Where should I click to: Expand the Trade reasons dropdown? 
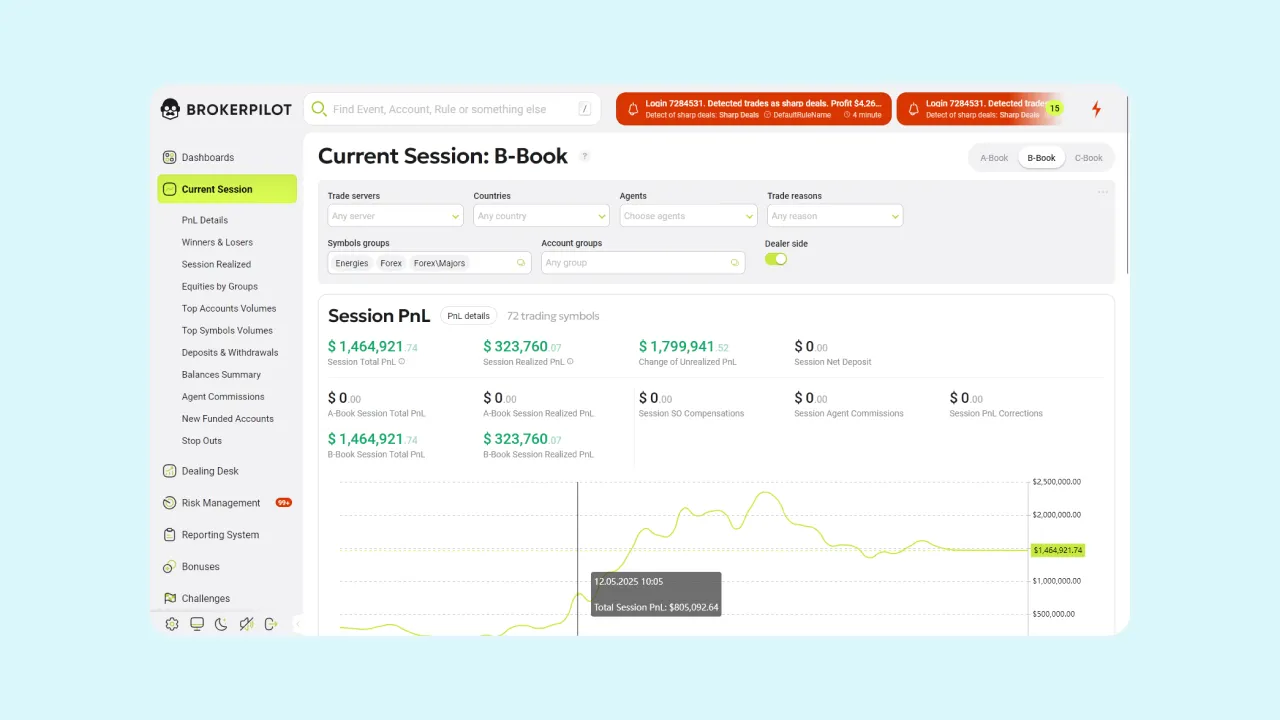pos(835,216)
